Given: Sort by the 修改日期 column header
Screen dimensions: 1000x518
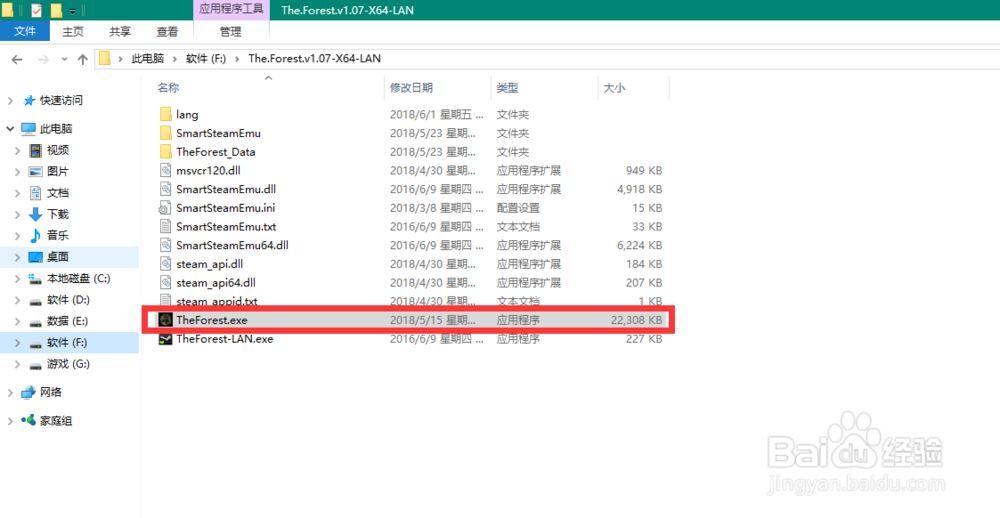Looking at the screenshot, I should pyautogui.click(x=438, y=88).
